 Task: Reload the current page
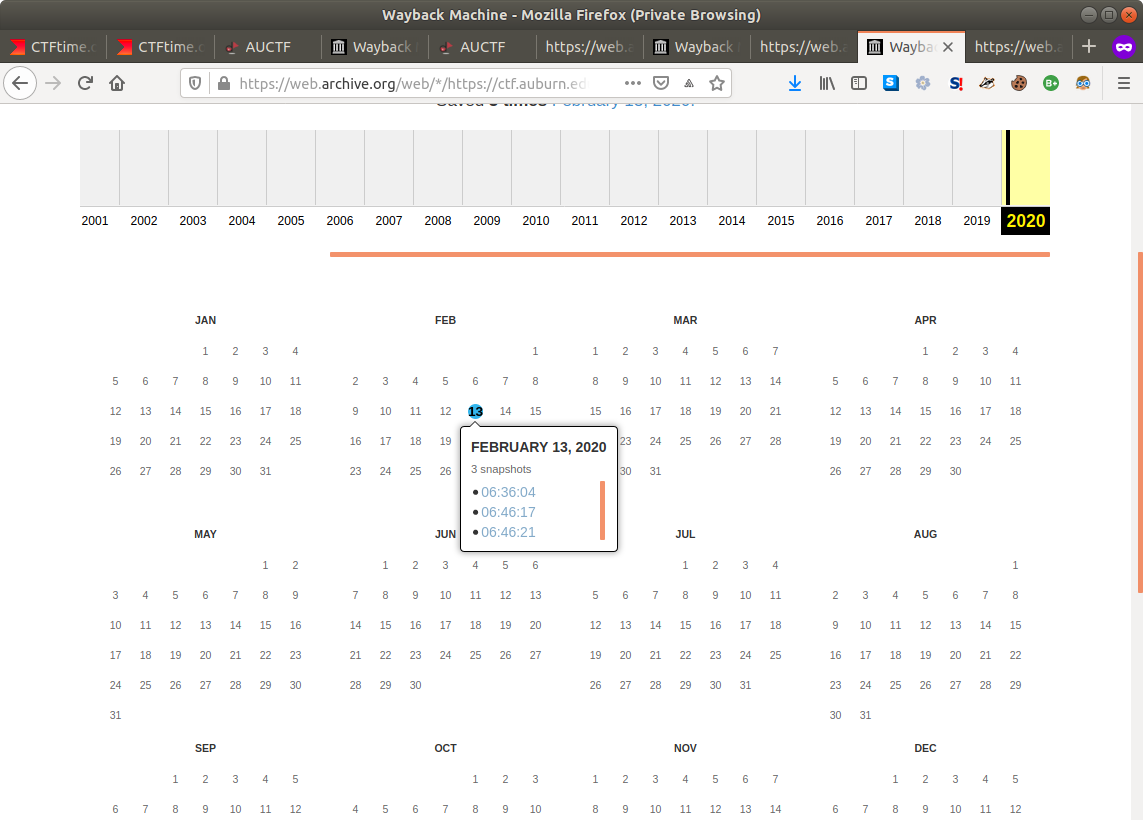[x=85, y=83]
